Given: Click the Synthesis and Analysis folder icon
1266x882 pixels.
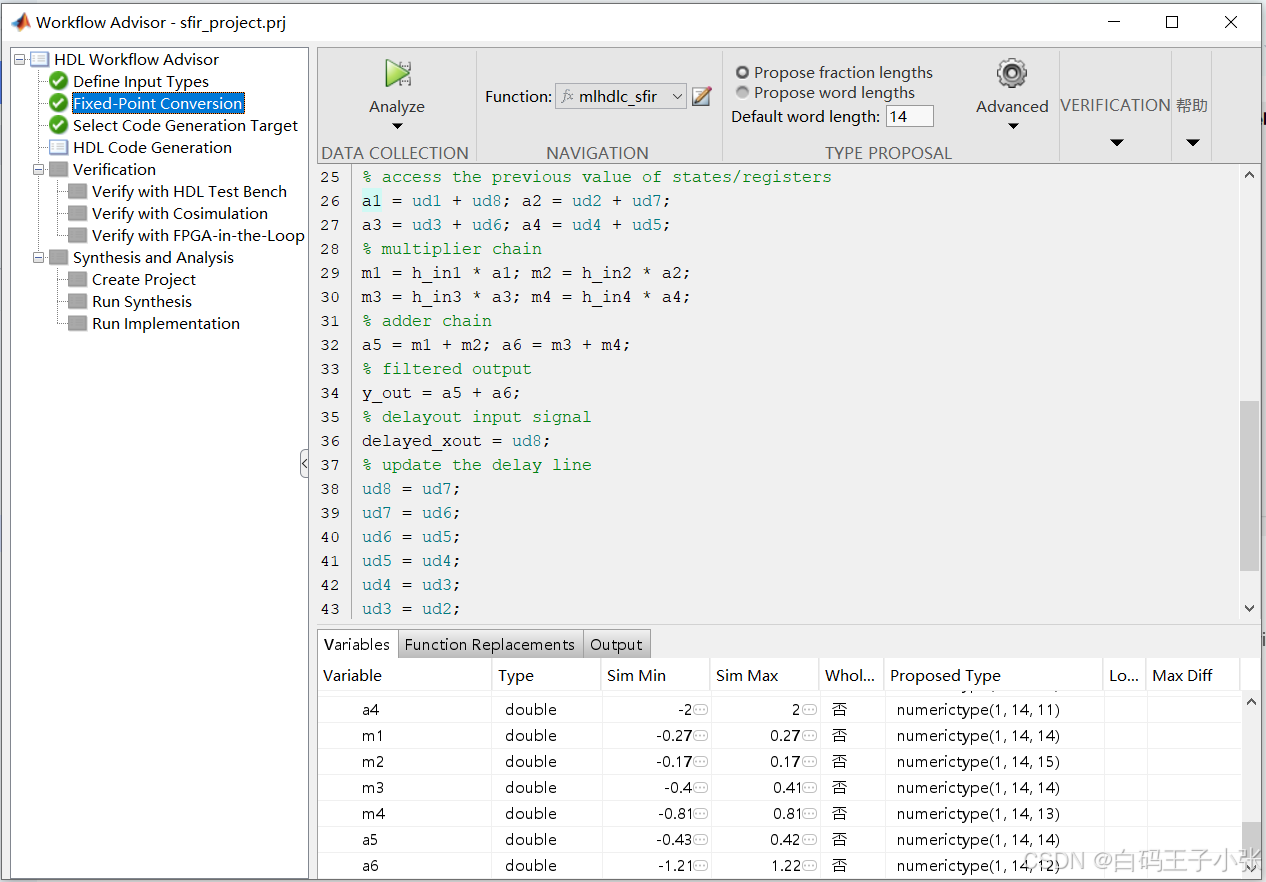Looking at the screenshot, I should point(59,257).
